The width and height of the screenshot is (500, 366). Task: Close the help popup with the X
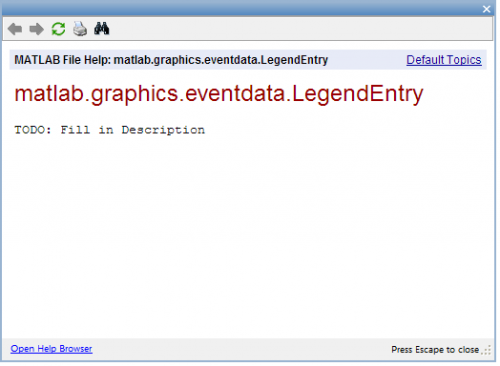pos(486,9)
